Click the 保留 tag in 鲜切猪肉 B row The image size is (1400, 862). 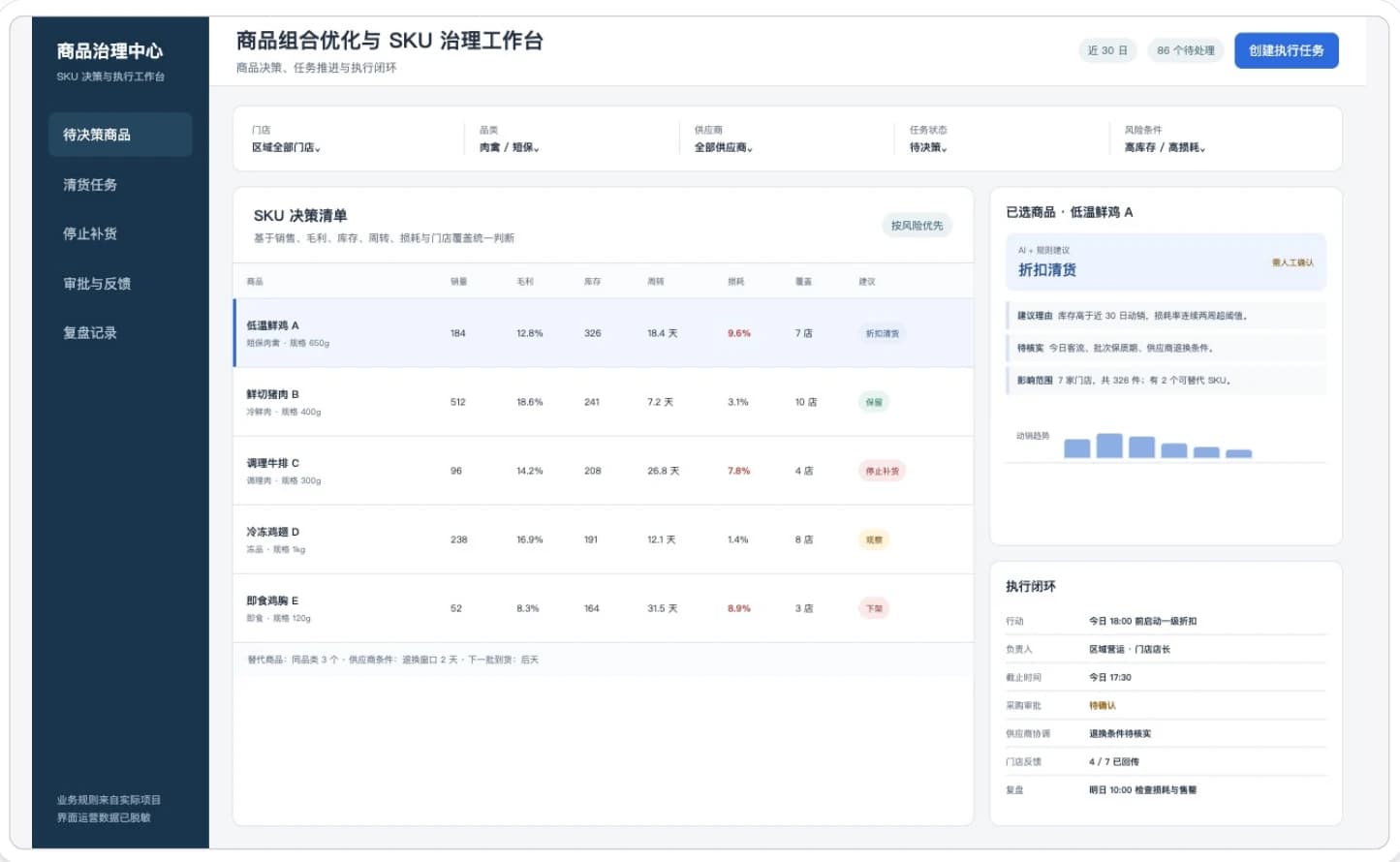click(x=874, y=402)
